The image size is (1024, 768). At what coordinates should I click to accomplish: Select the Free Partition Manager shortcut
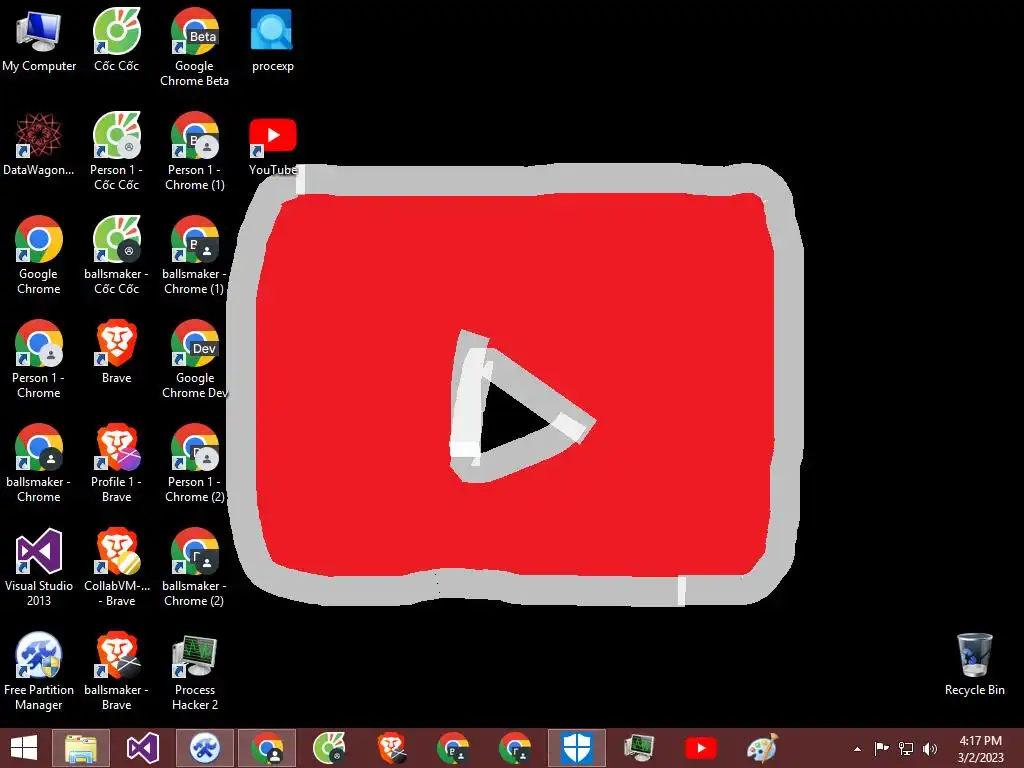pos(39,671)
